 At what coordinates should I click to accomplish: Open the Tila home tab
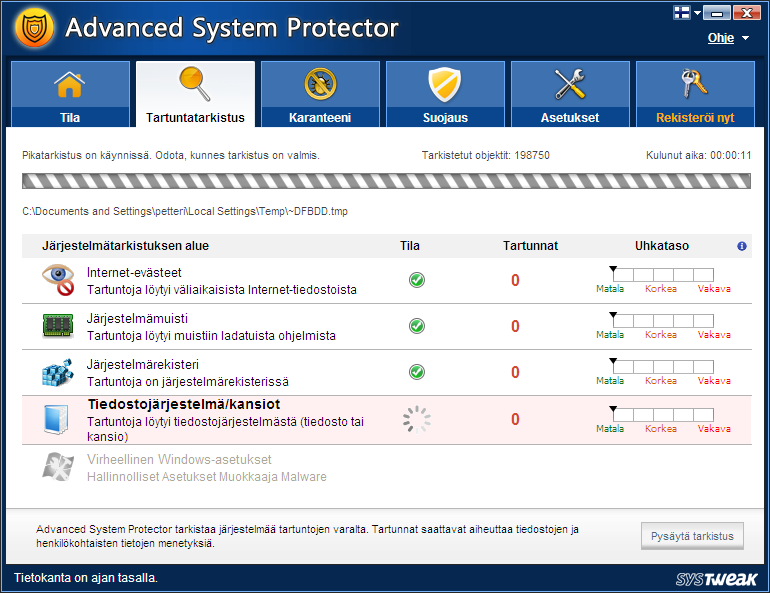70,94
